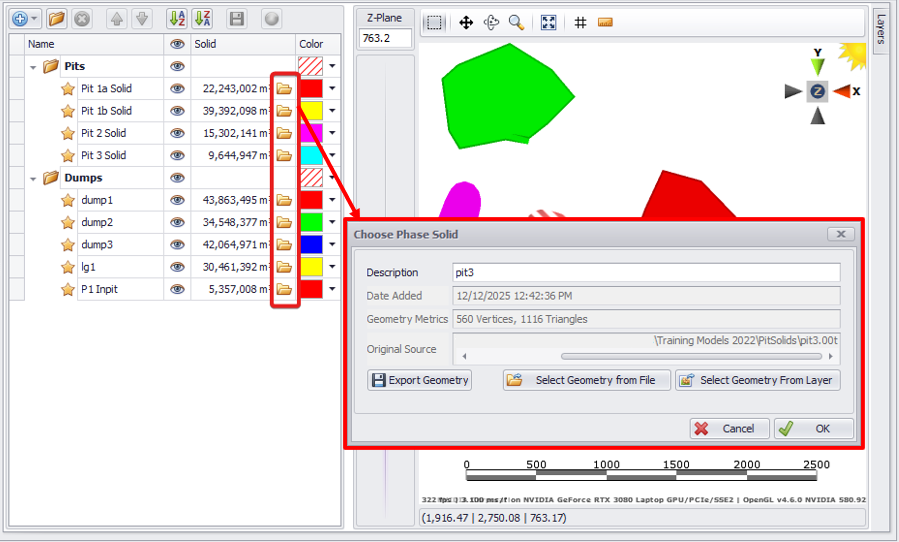Click yellow color swatch for Pit 1b Solid

click(x=311, y=111)
